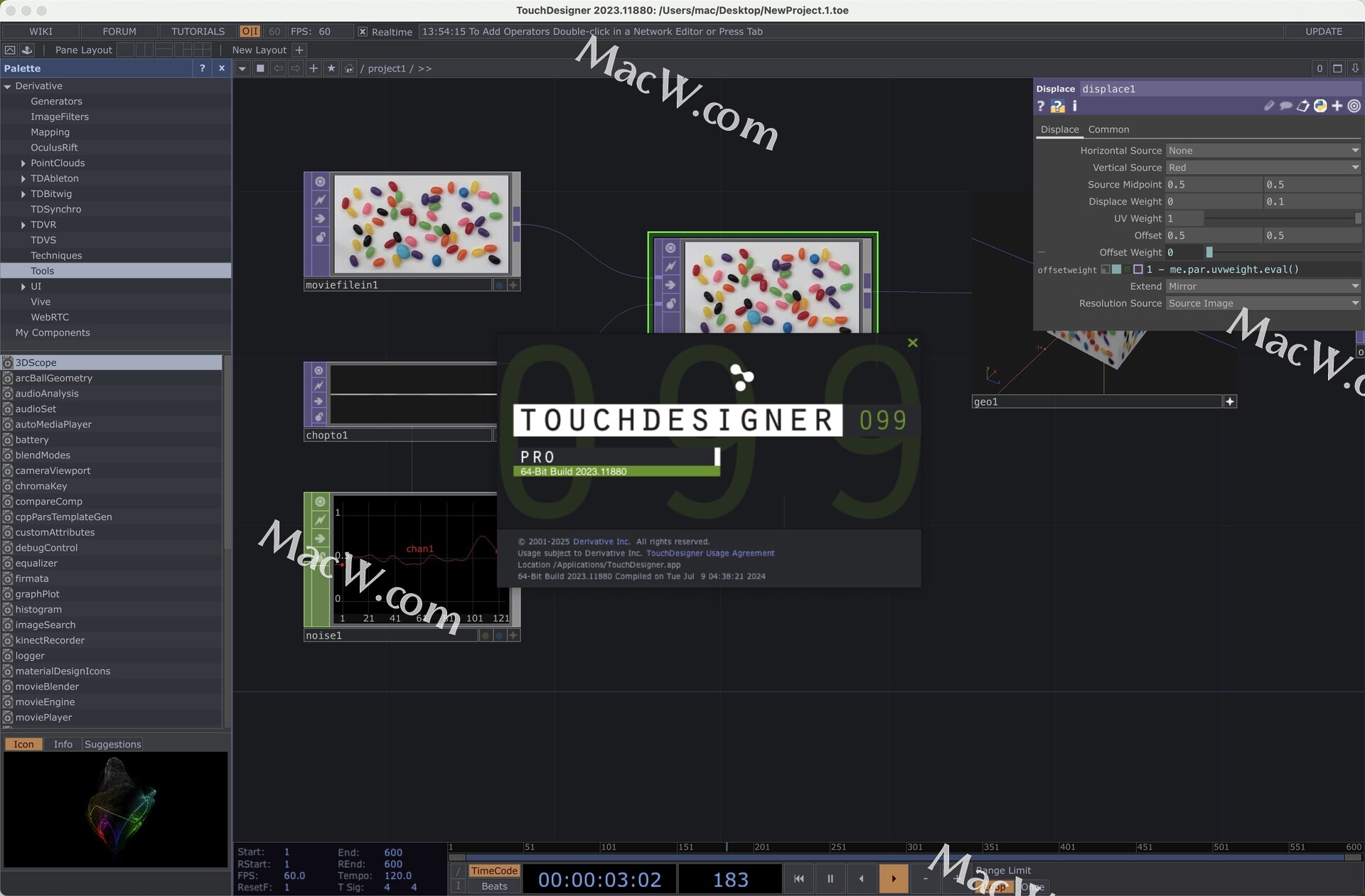
Task: Toggle the Realtime checkbox
Action: (x=363, y=32)
